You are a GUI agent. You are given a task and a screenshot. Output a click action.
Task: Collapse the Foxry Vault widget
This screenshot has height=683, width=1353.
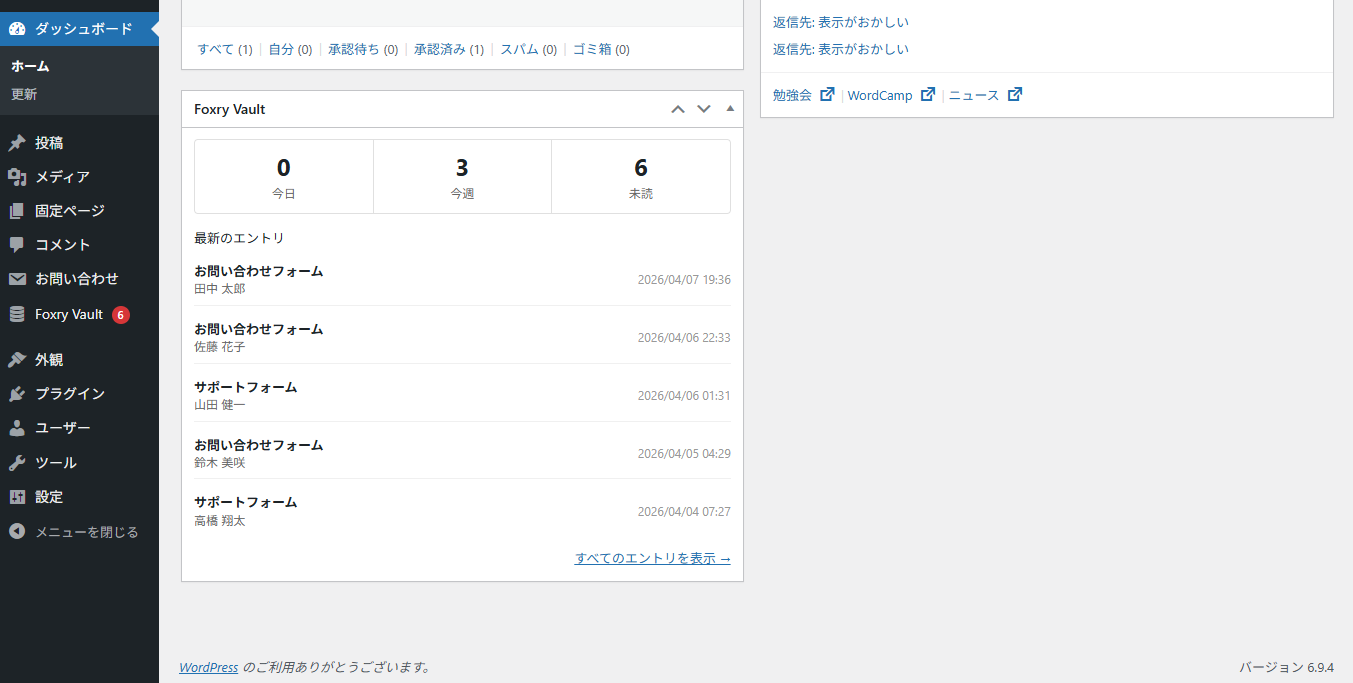coord(729,108)
